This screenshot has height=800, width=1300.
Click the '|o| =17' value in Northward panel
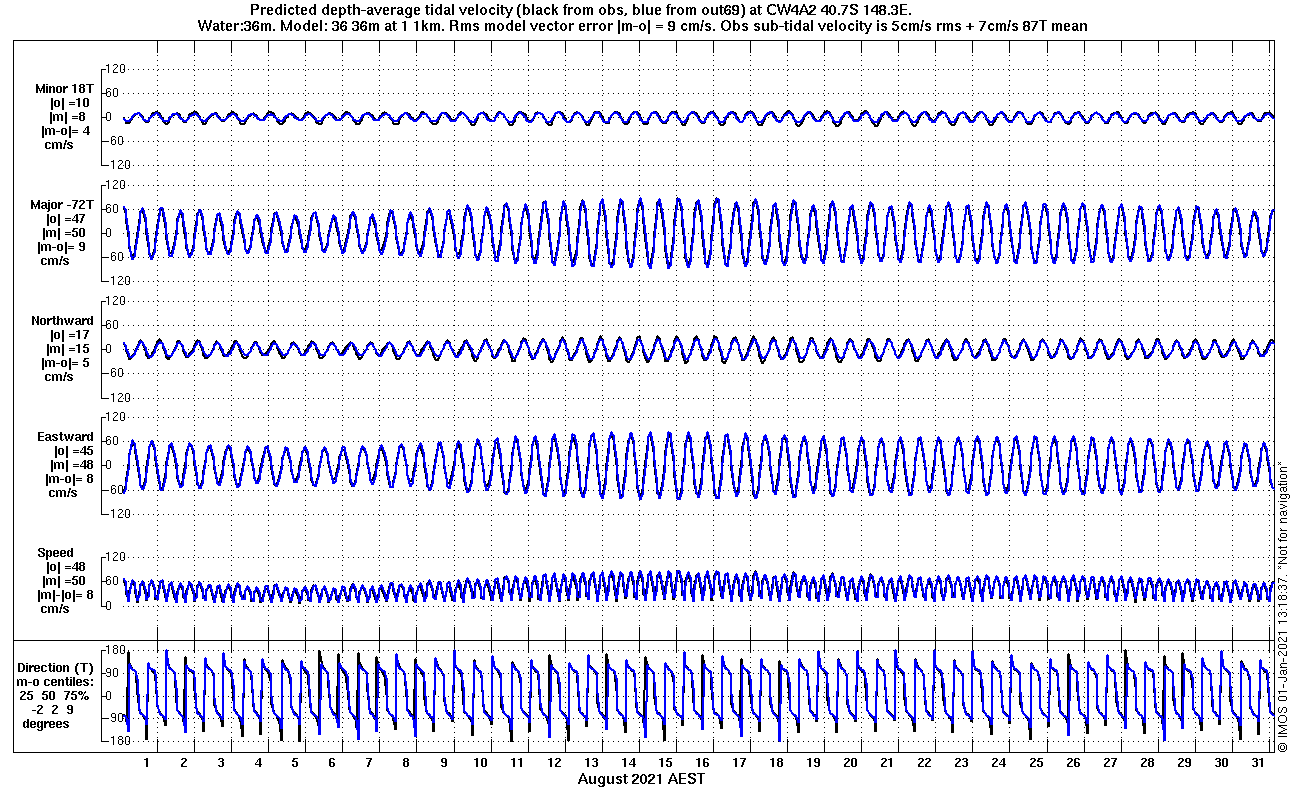[x=69, y=335]
